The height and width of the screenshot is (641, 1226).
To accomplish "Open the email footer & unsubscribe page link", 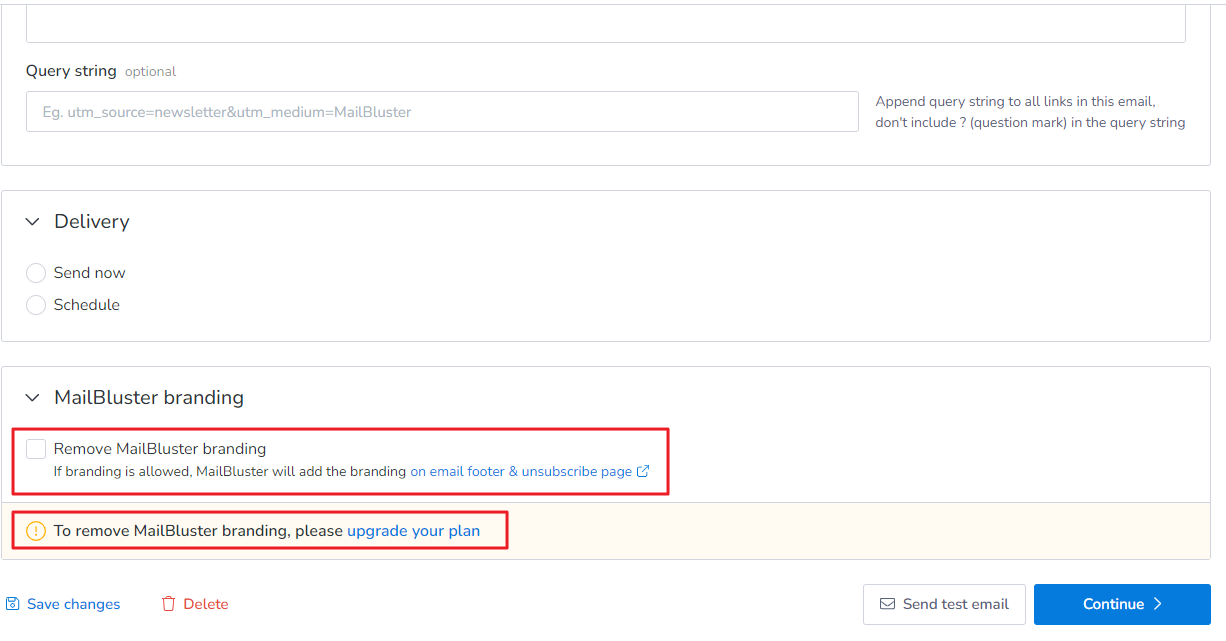I will point(521,471).
